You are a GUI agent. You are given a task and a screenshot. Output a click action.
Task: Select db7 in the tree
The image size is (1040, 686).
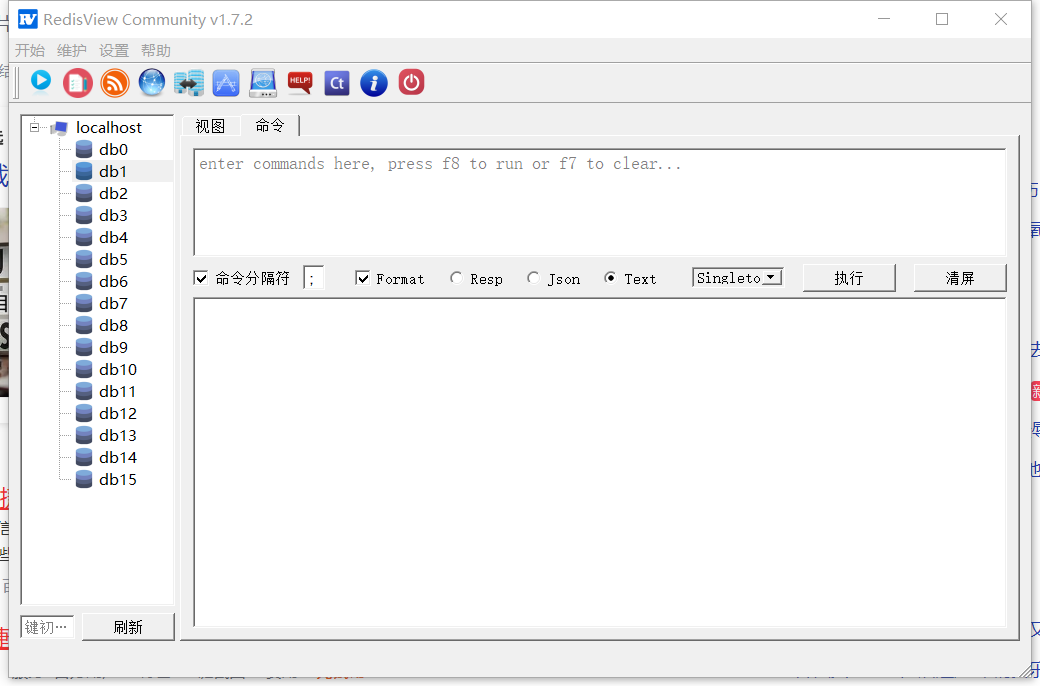click(x=113, y=303)
